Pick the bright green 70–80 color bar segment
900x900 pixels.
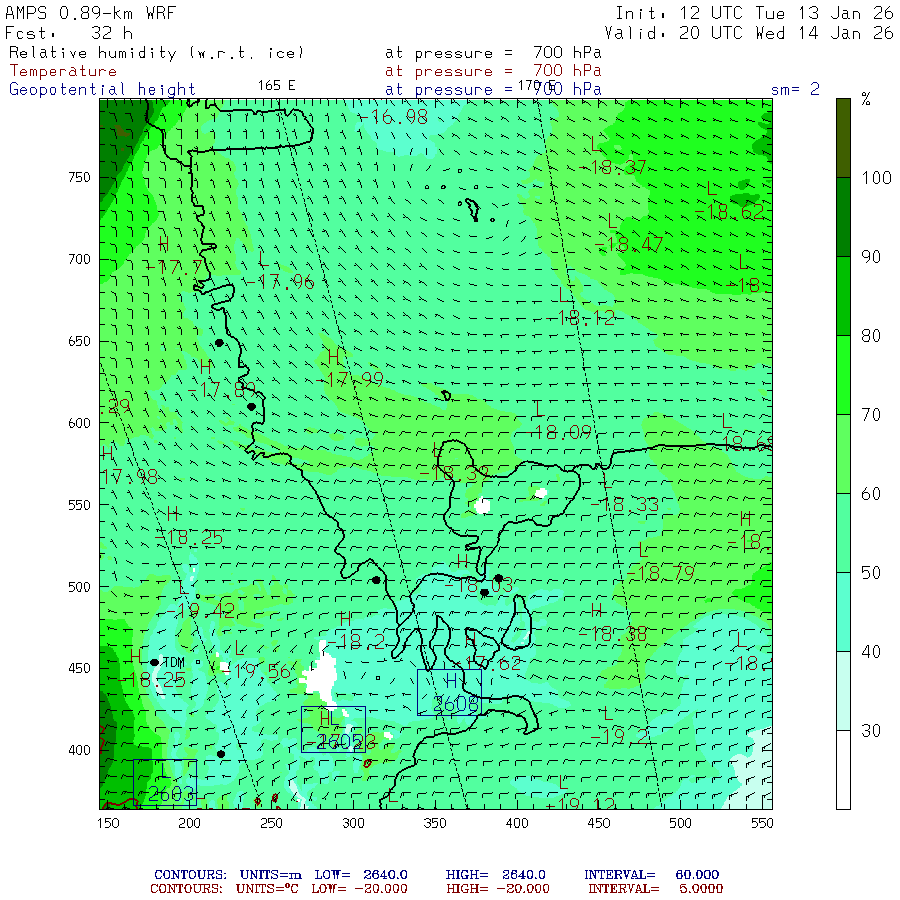843,375
